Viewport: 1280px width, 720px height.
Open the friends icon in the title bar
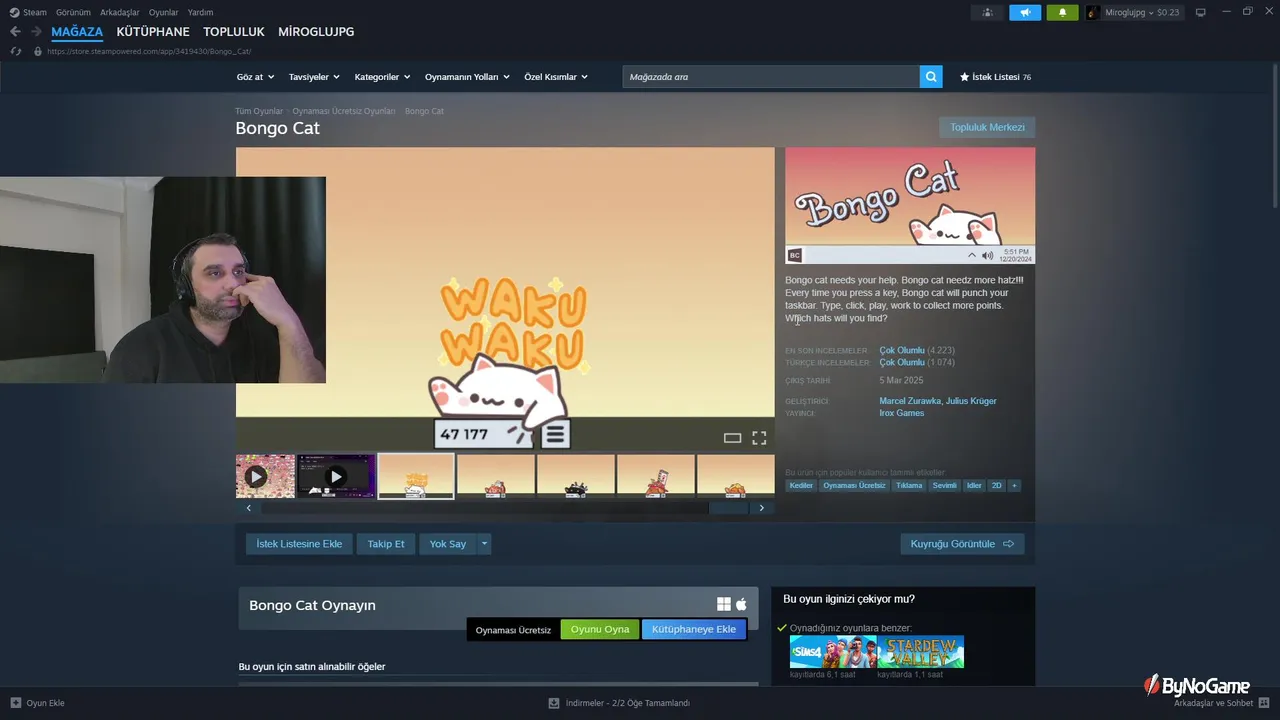point(988,12)
